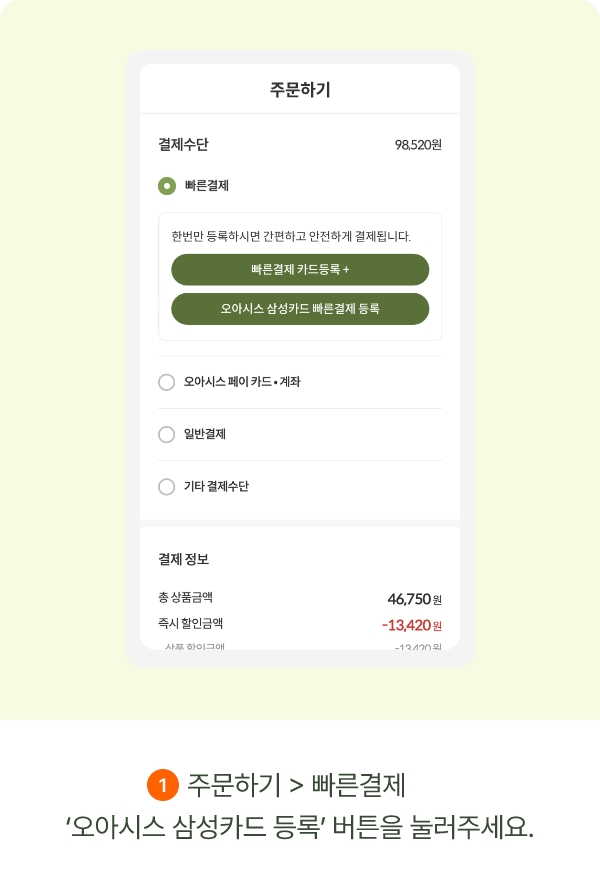Click the orange step 1 circle icon
The image size is (600, 890).
click(x=162, y=785)
